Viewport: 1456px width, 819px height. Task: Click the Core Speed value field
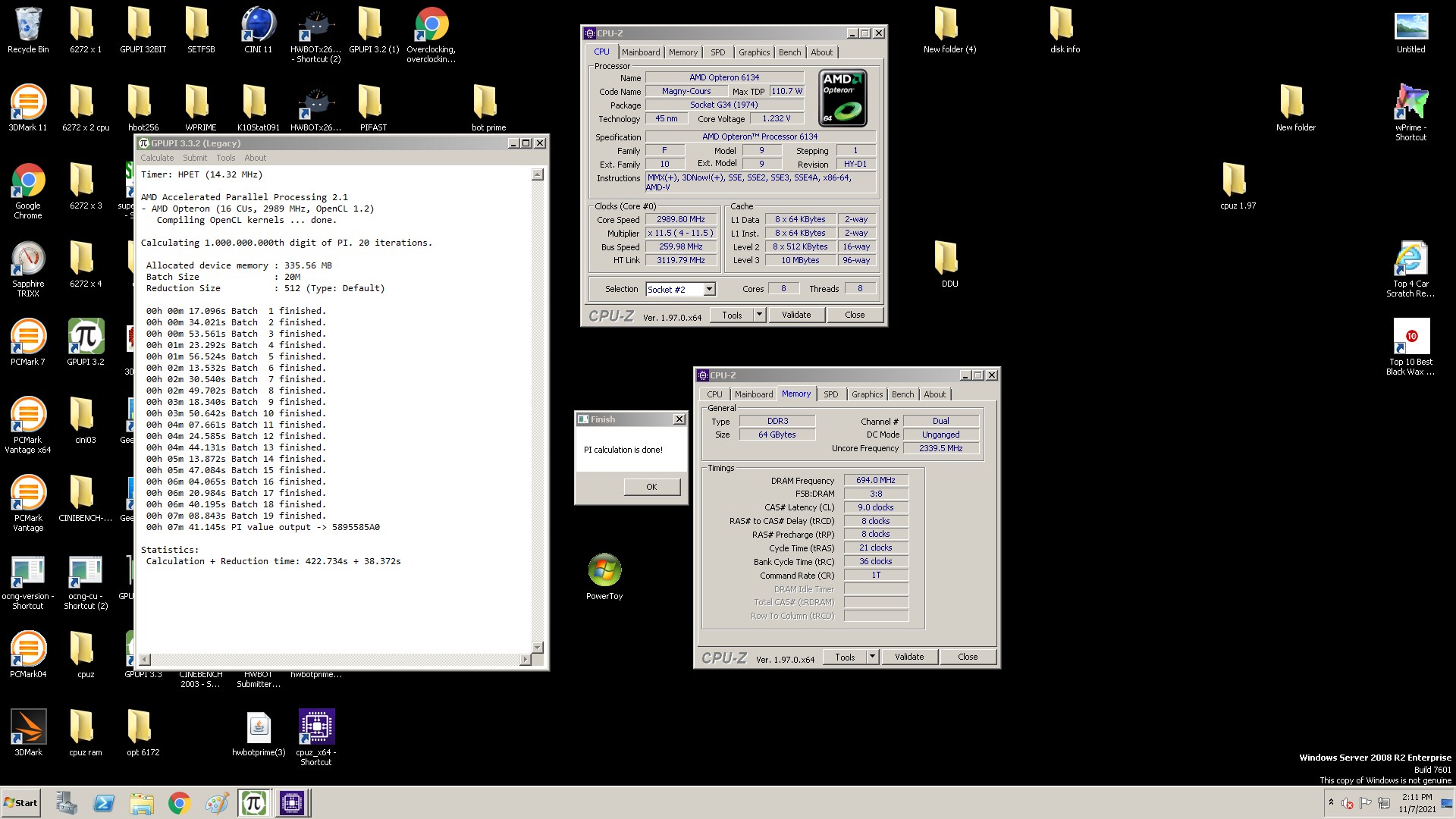[681, 219]
